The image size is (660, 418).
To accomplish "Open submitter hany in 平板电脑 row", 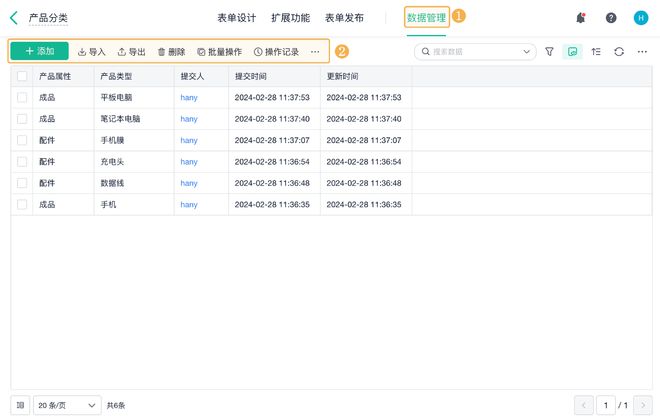I will [x=189, y=98].
